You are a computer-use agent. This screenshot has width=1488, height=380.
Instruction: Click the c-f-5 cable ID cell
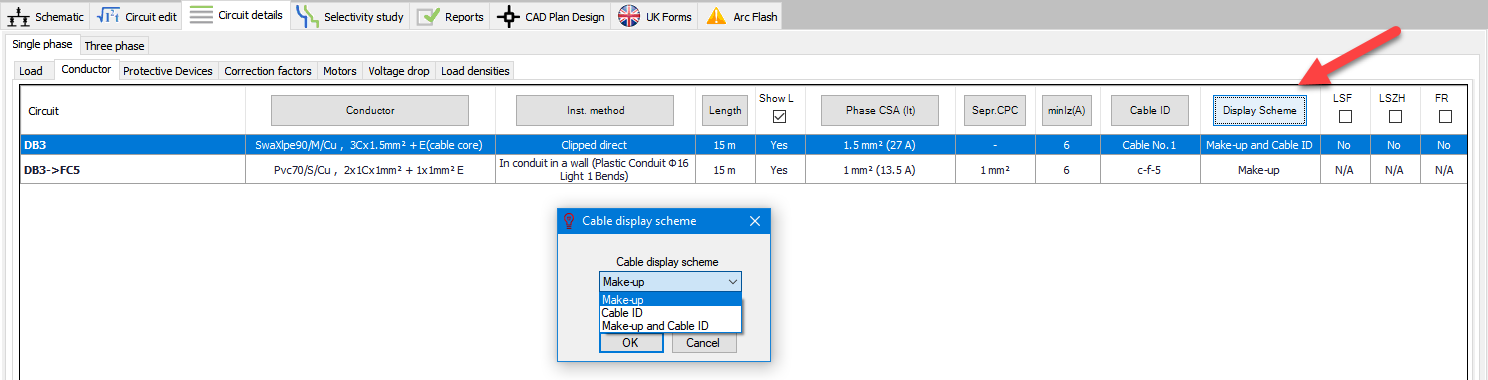(x=1149, y=170)
